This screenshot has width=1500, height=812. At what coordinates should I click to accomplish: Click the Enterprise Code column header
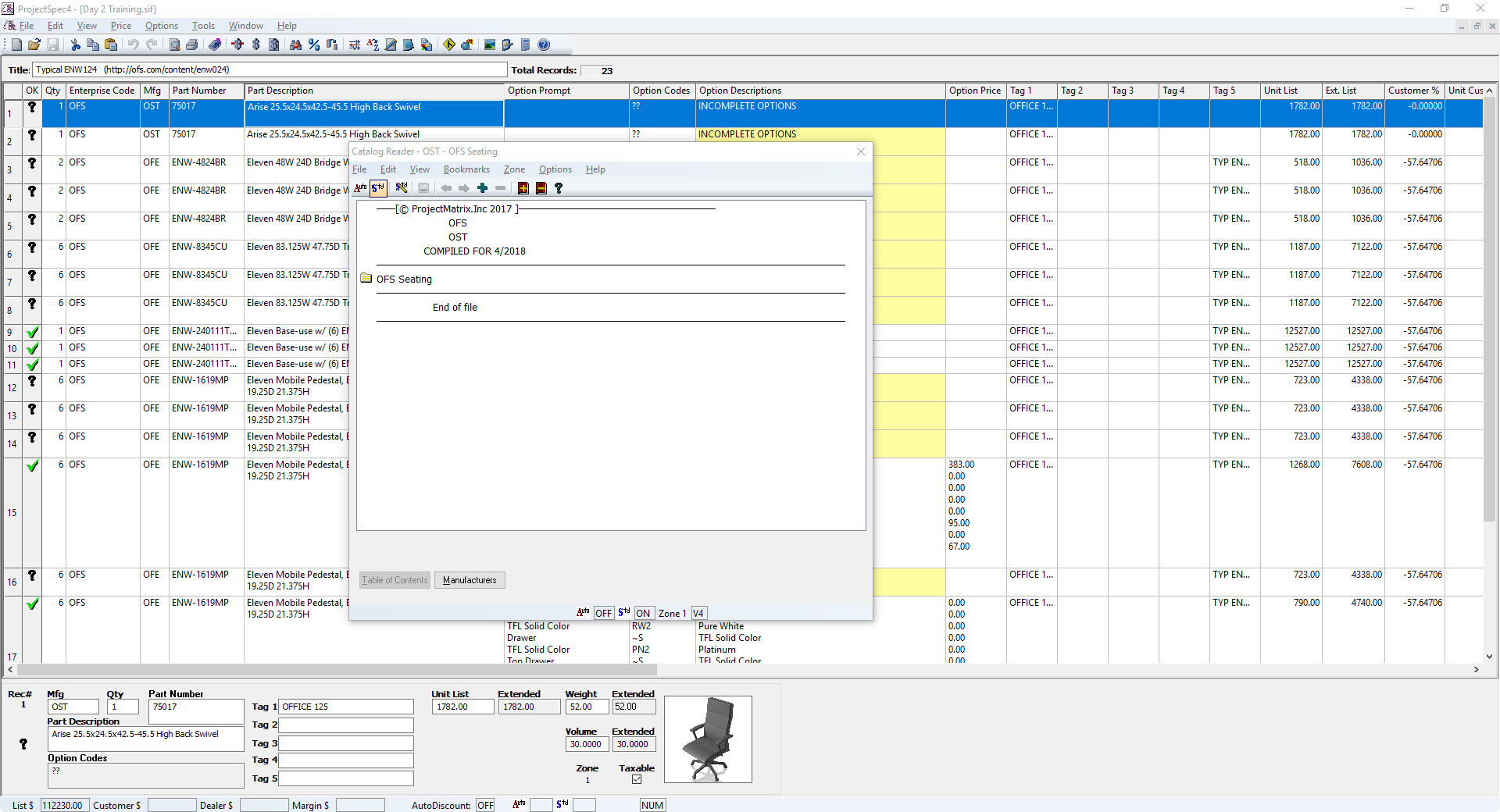(x=102, y=91)
